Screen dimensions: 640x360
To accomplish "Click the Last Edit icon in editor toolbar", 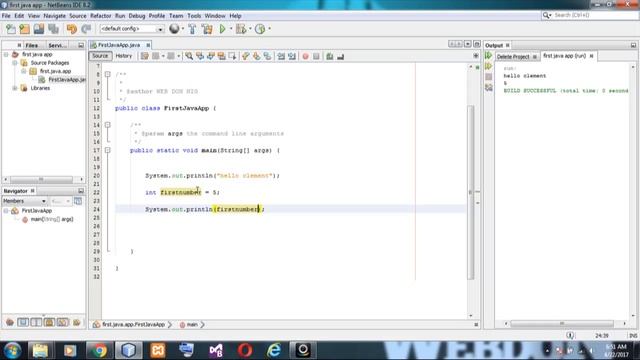I will [x=144, y=56].
